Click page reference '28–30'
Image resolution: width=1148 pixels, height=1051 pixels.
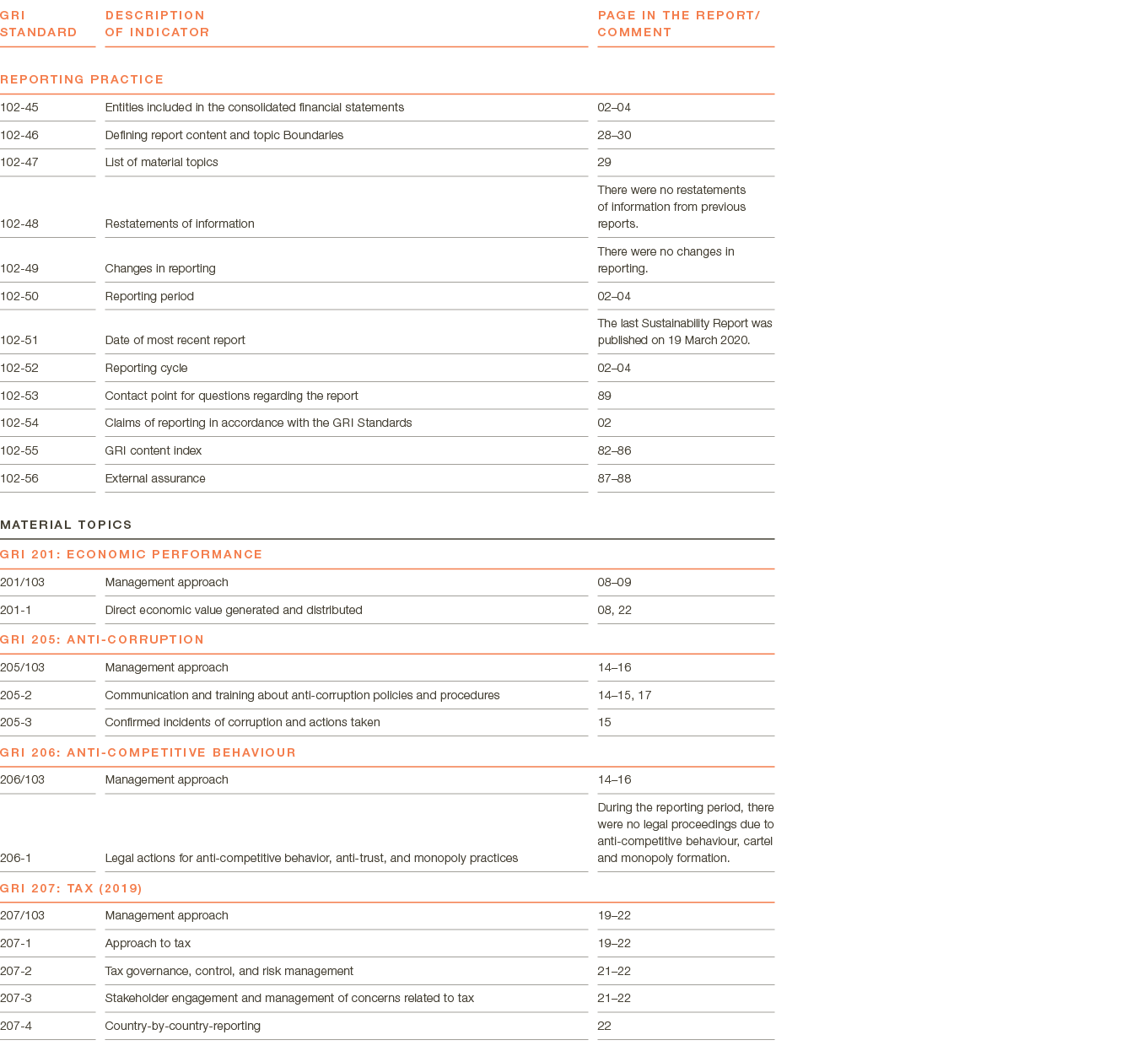[615, 135]
